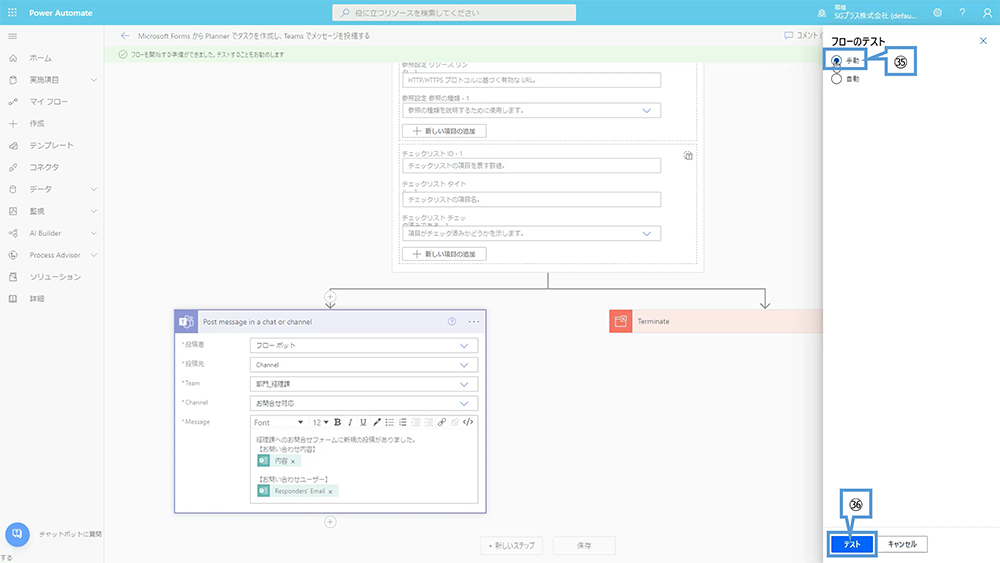Click the plus icon below Post message card

[x=330, y=522]
